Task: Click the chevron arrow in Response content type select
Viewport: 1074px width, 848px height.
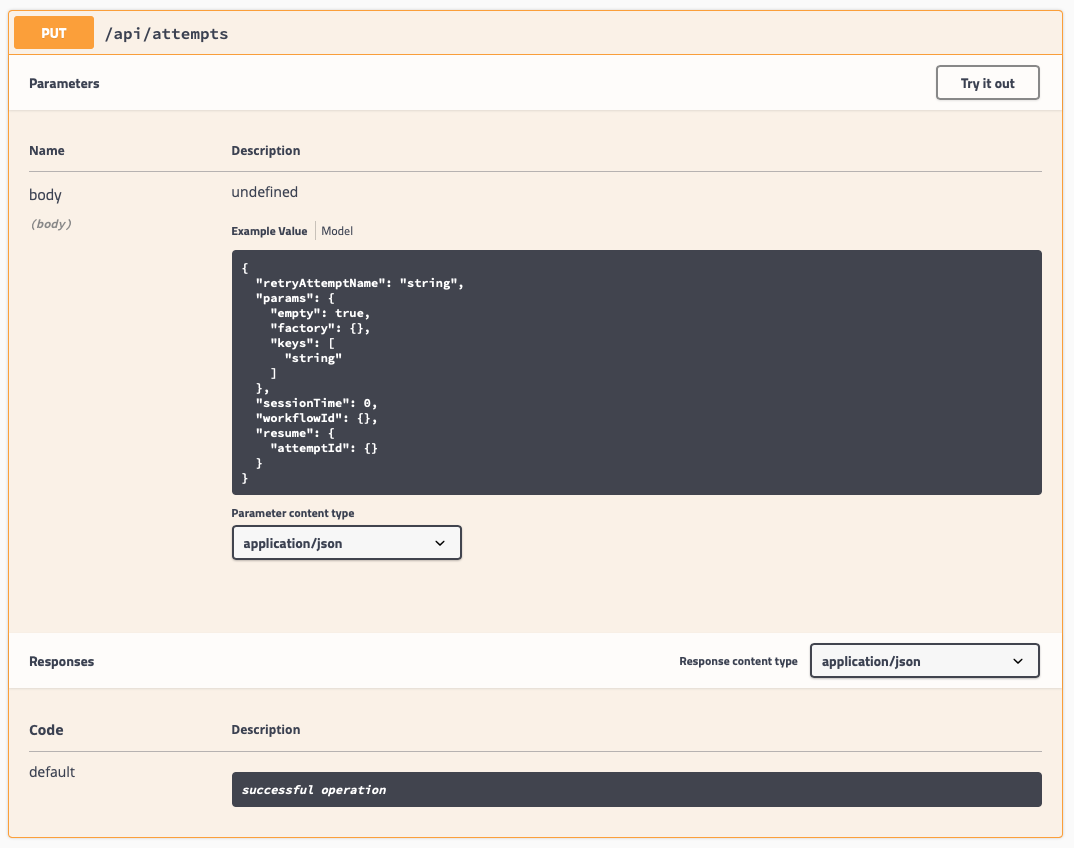Action: [1018, 661]
